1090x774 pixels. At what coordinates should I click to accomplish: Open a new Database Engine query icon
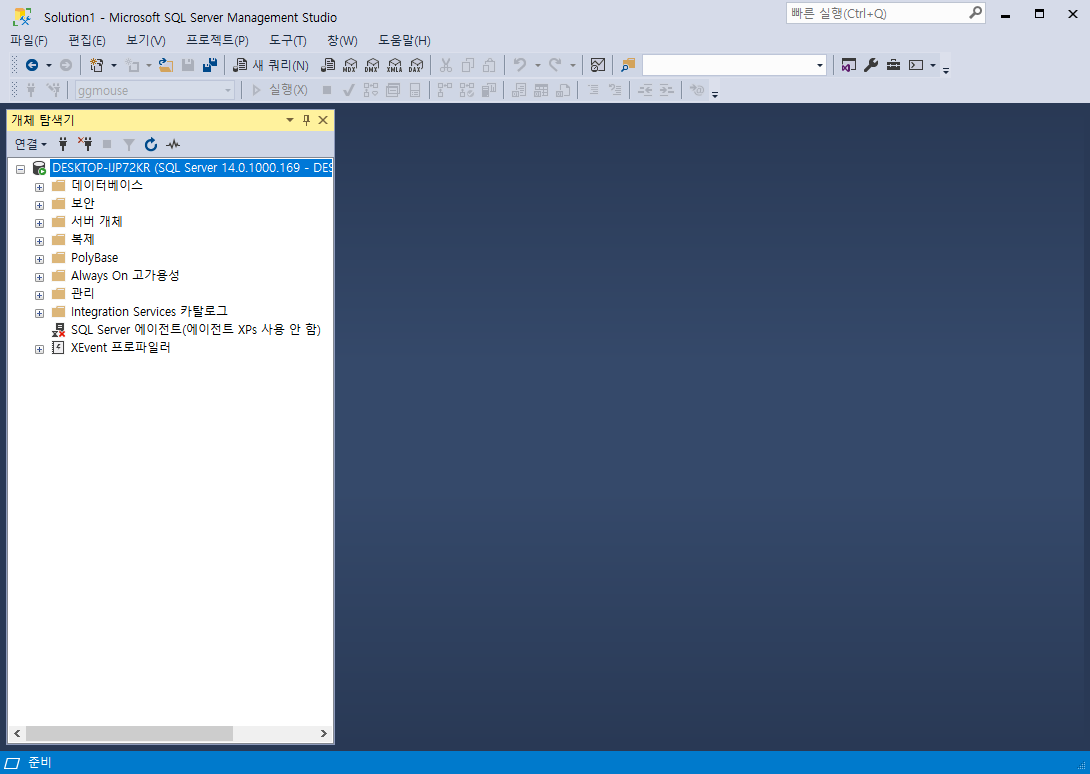(x=328, y=65)
